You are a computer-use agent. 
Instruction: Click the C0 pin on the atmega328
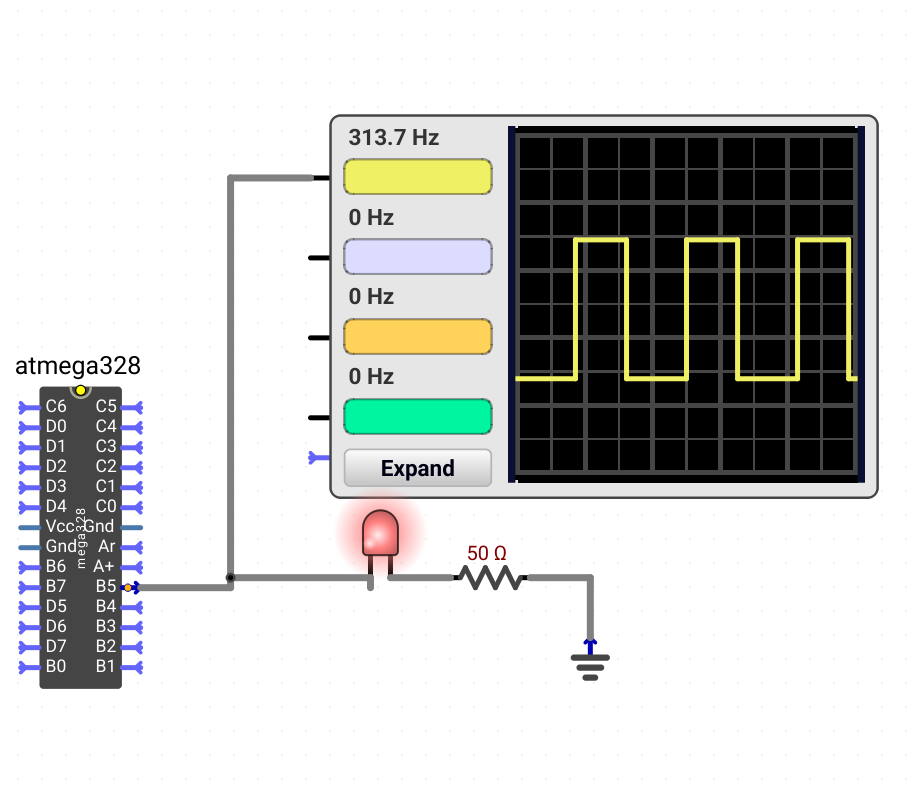coord(132,508)
